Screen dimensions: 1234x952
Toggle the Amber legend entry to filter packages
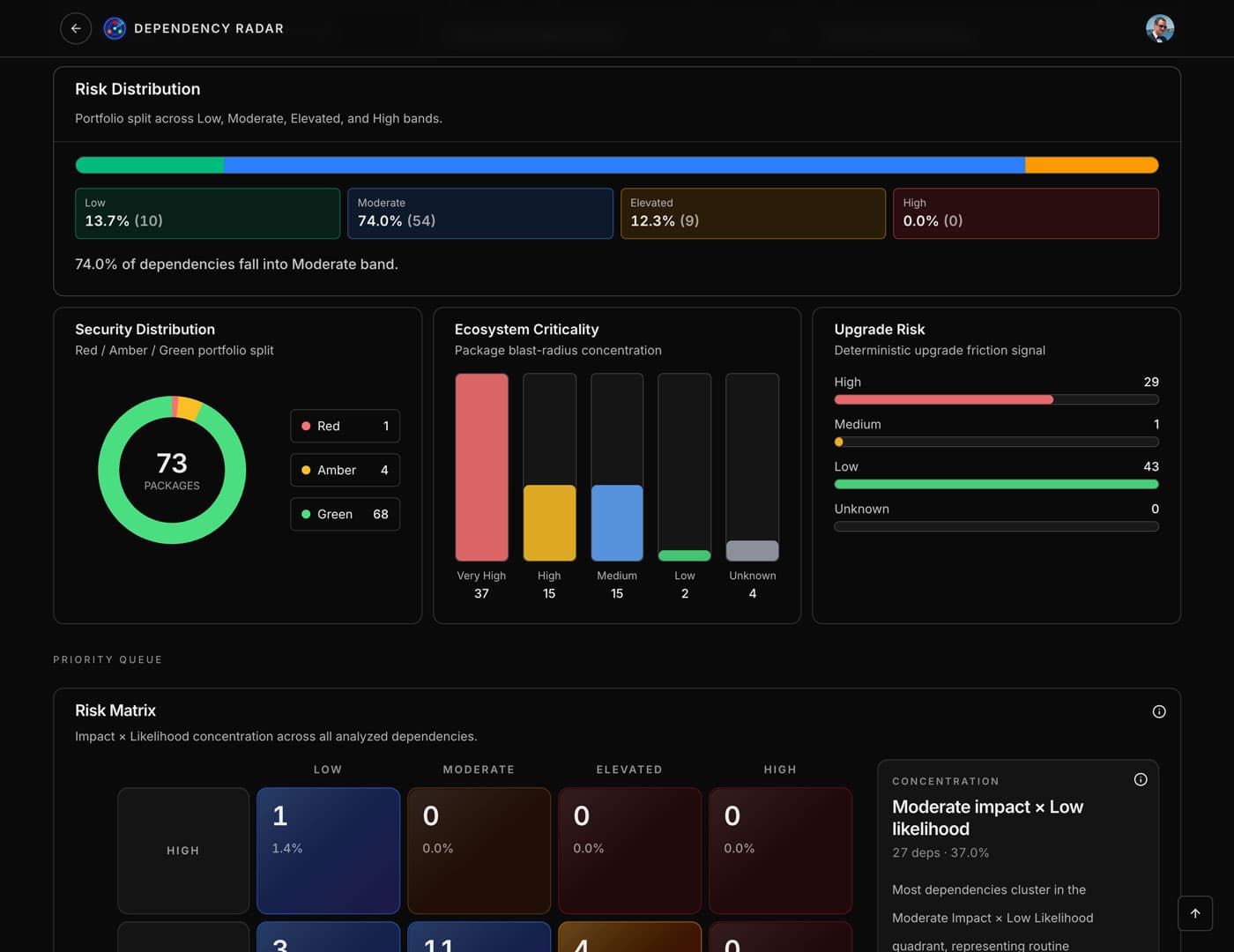tap(344, 470)
